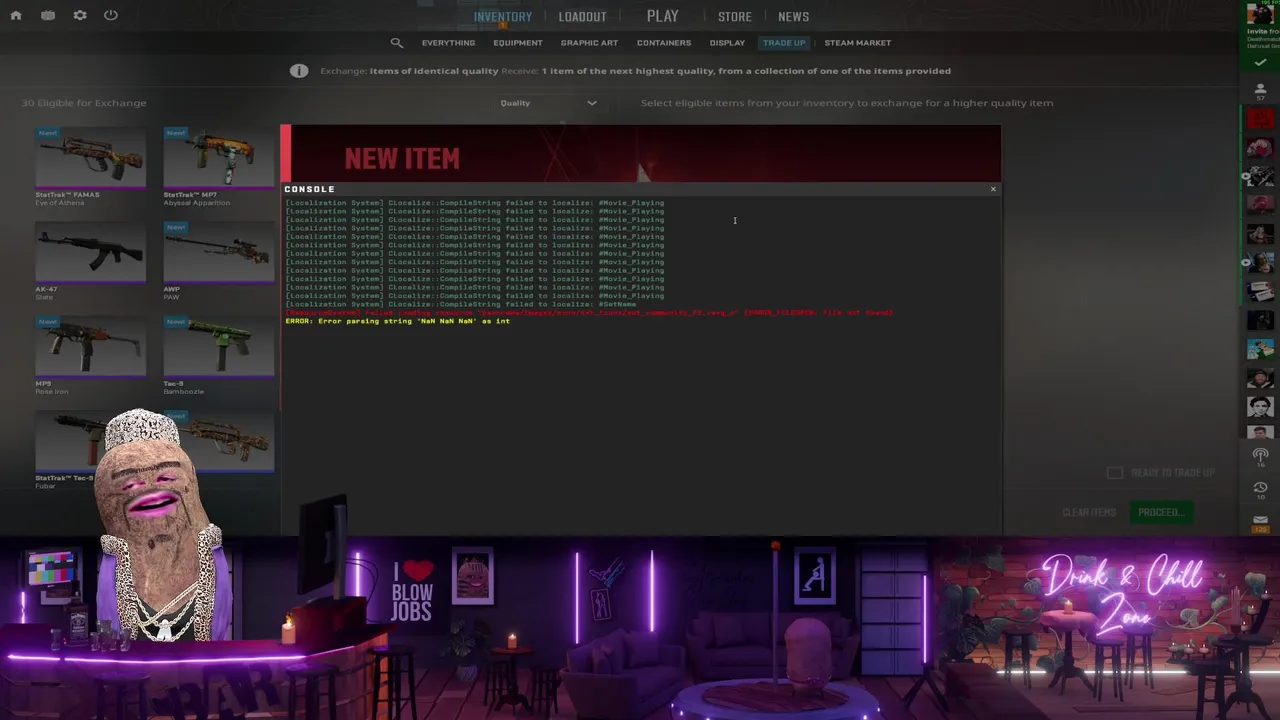Select the StatTrak MP7 Abyssal Apparition item
The height and width of the screenshot is (720, 1280).
click(218, 167)
